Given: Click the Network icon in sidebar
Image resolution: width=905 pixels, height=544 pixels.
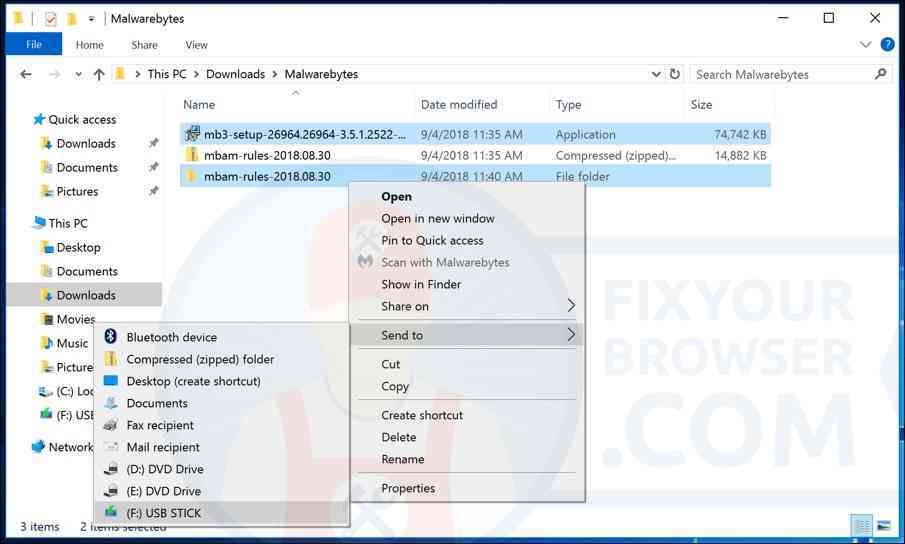Looking at the screenshot, I should pyautogui.click(x=38, y=447).
